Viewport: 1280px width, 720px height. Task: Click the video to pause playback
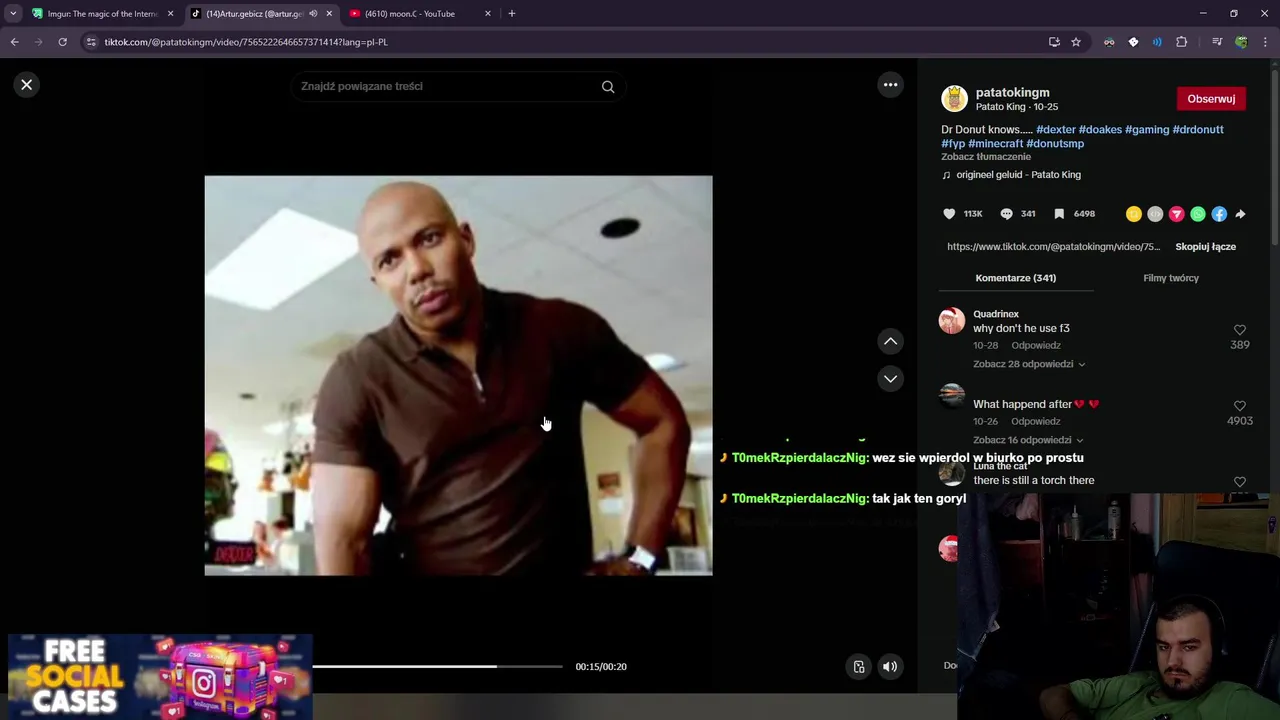coord(458,376)
